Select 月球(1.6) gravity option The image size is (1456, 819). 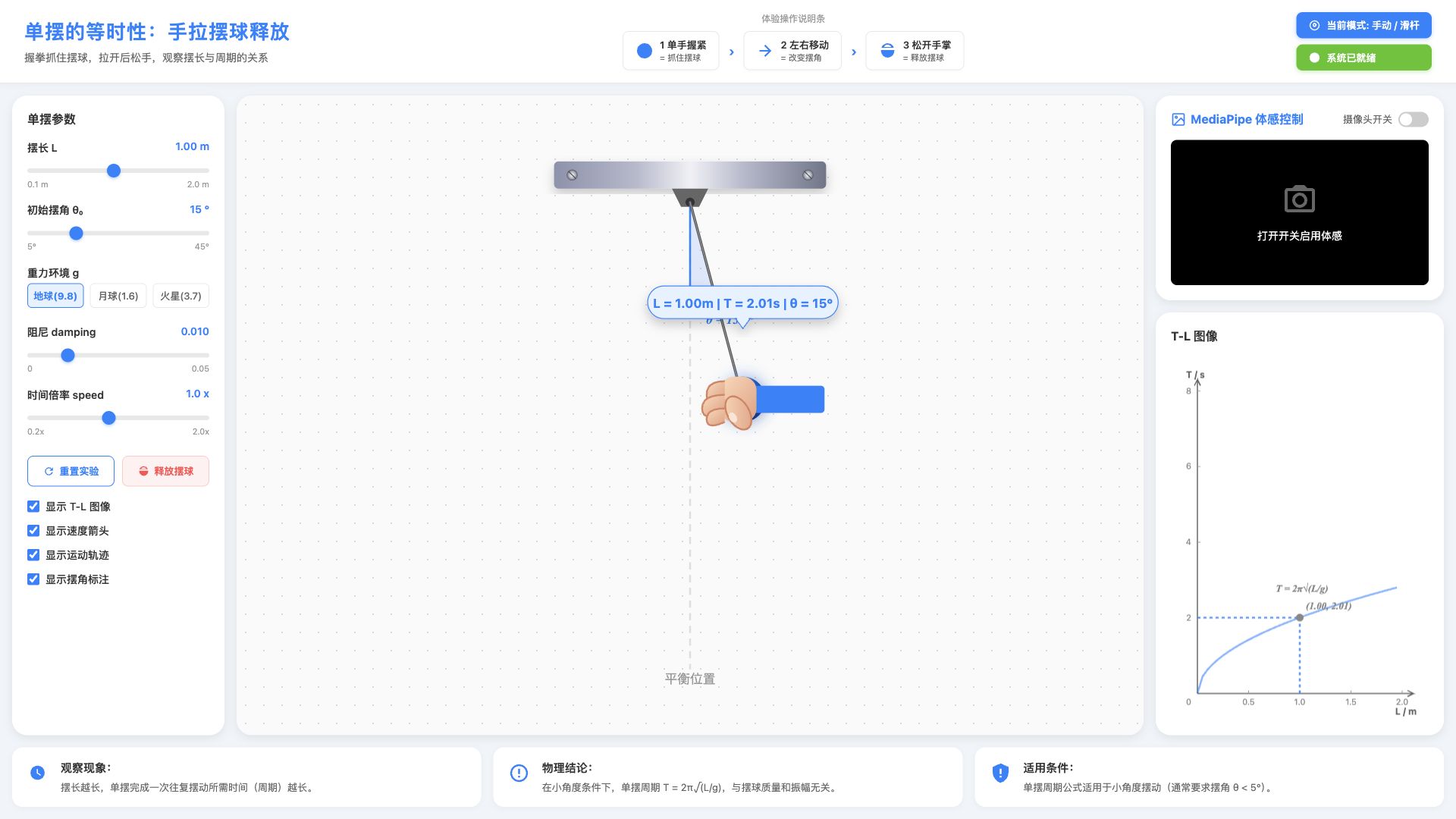coord(118,296)
